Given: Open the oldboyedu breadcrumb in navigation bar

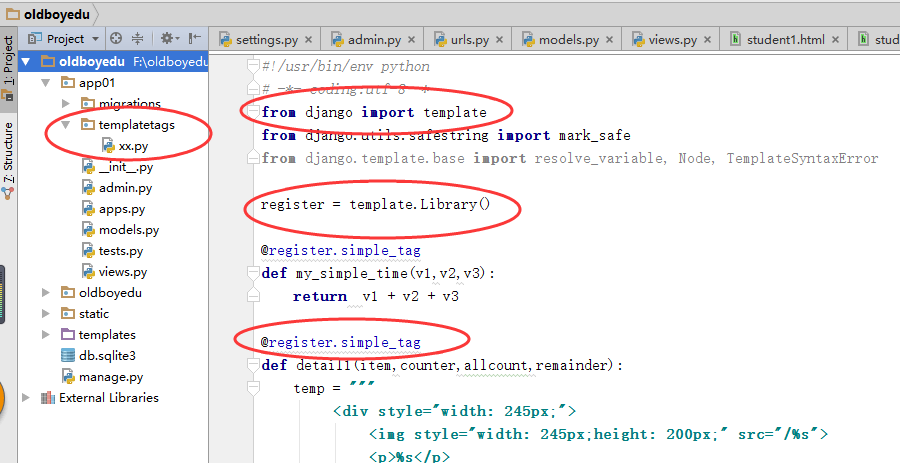Looking at the screenshot, I should point(48,14).
